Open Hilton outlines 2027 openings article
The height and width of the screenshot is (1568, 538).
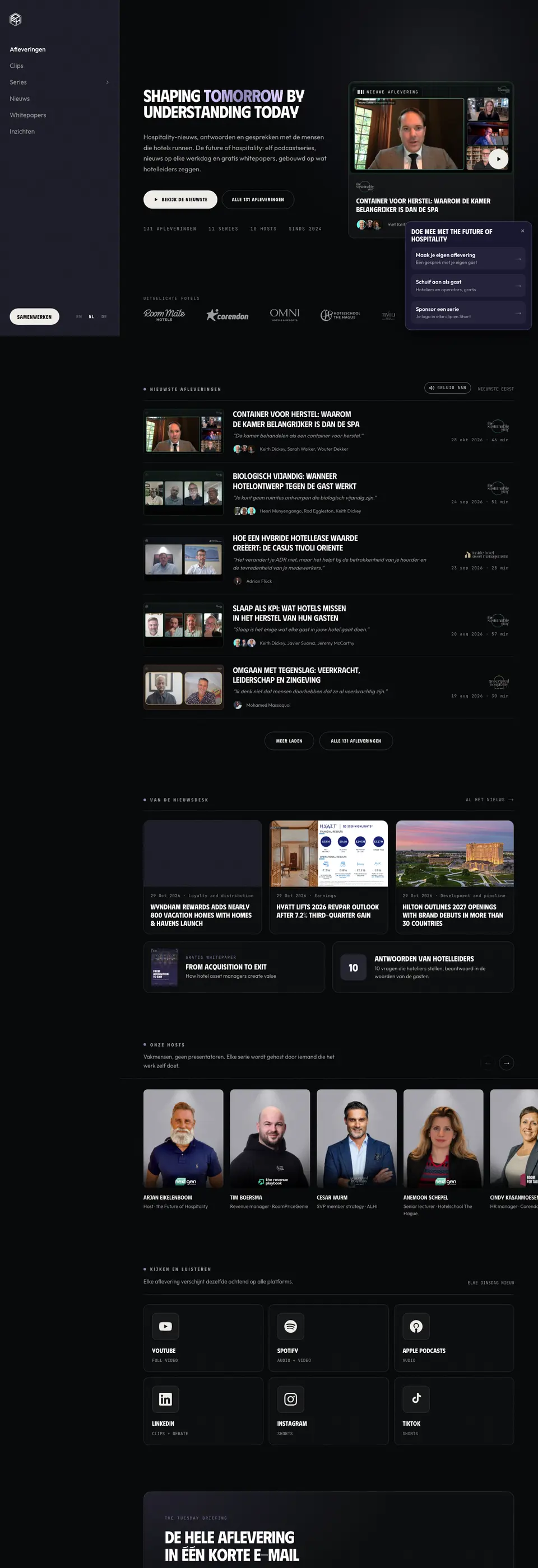click(x=454, y=876)
